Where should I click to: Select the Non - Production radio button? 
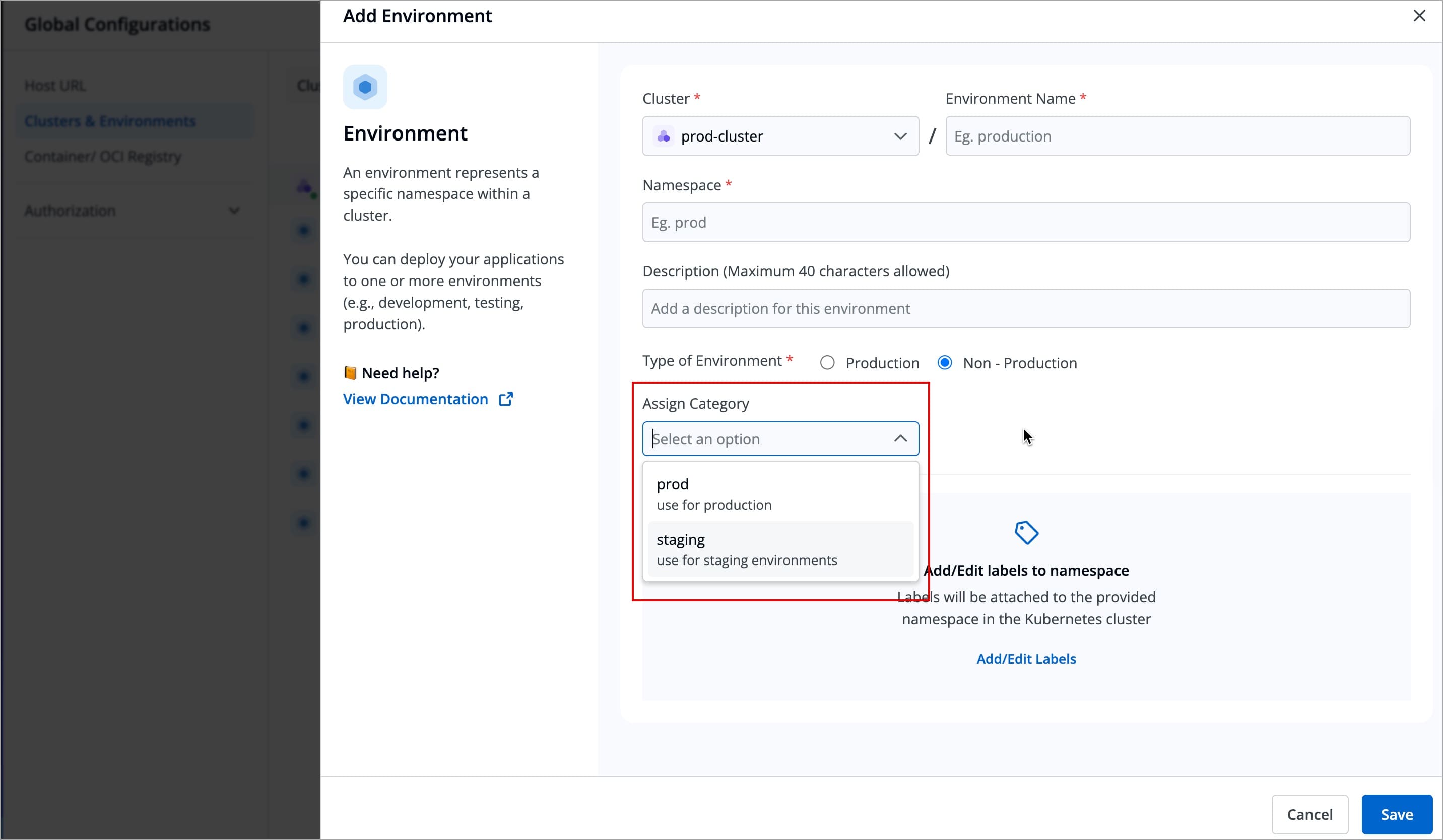point(945,363)
